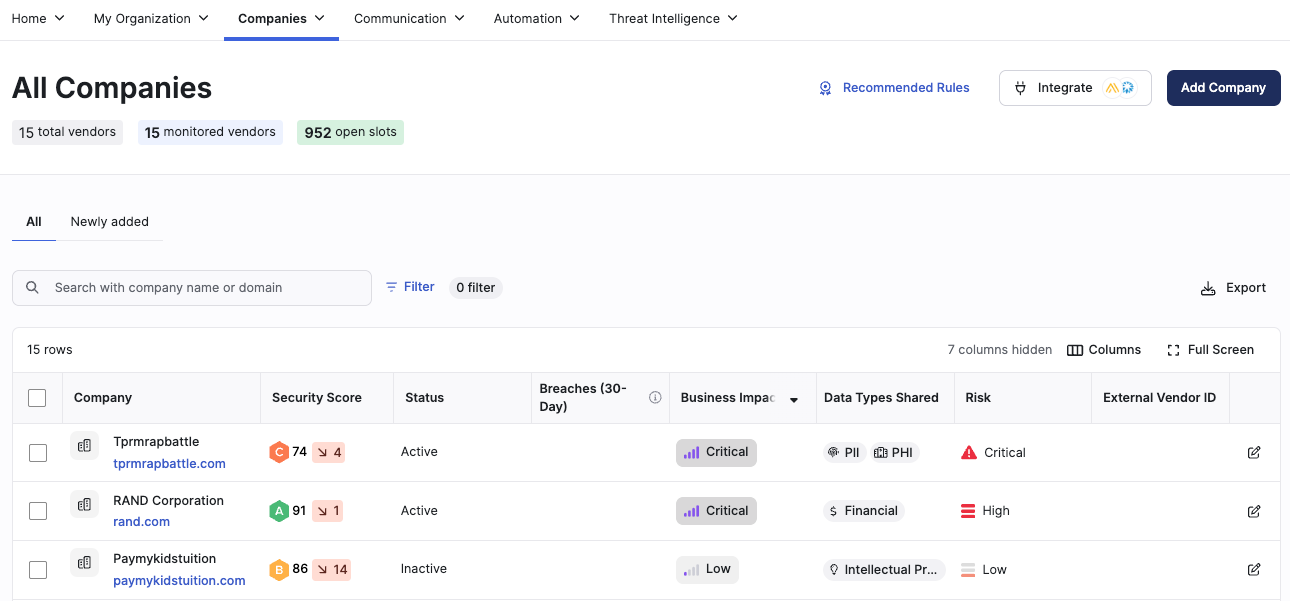This screenshot has width=1290, height=601.
Task: Switch to the All tab
Action: tap(34, 222)
